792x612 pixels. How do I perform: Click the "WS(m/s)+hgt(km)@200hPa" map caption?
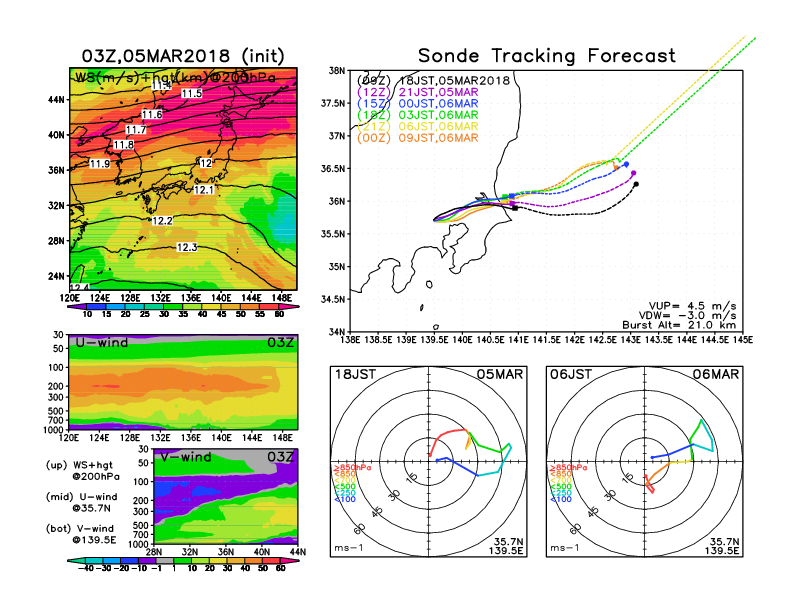click(175, 78)
